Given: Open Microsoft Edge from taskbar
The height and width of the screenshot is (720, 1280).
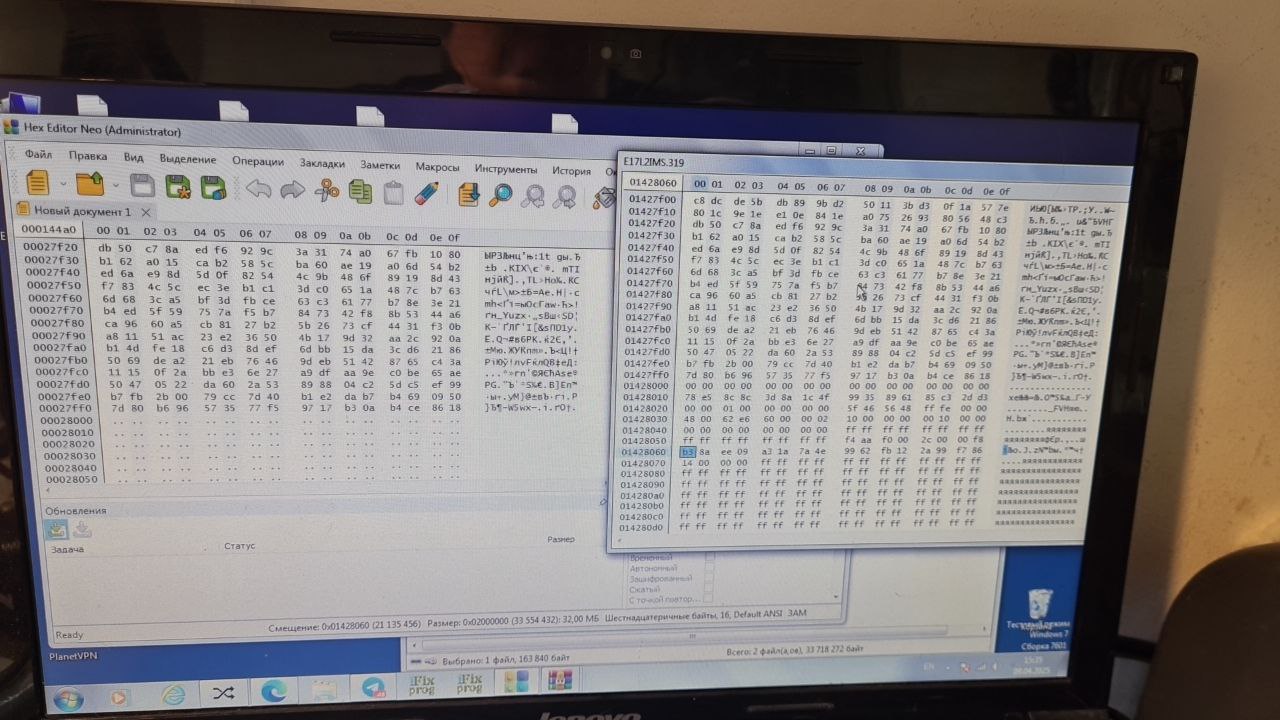Looking at the screenshot, I should (x=273, y=691).
